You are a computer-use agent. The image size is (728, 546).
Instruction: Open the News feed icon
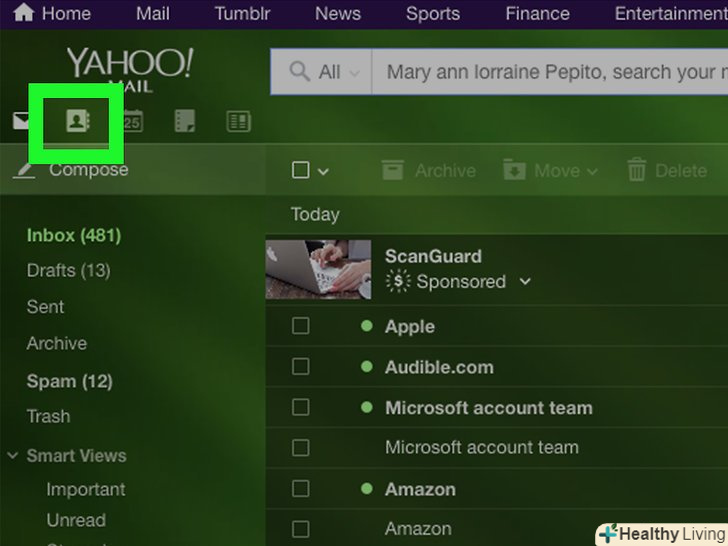point(239,122)
